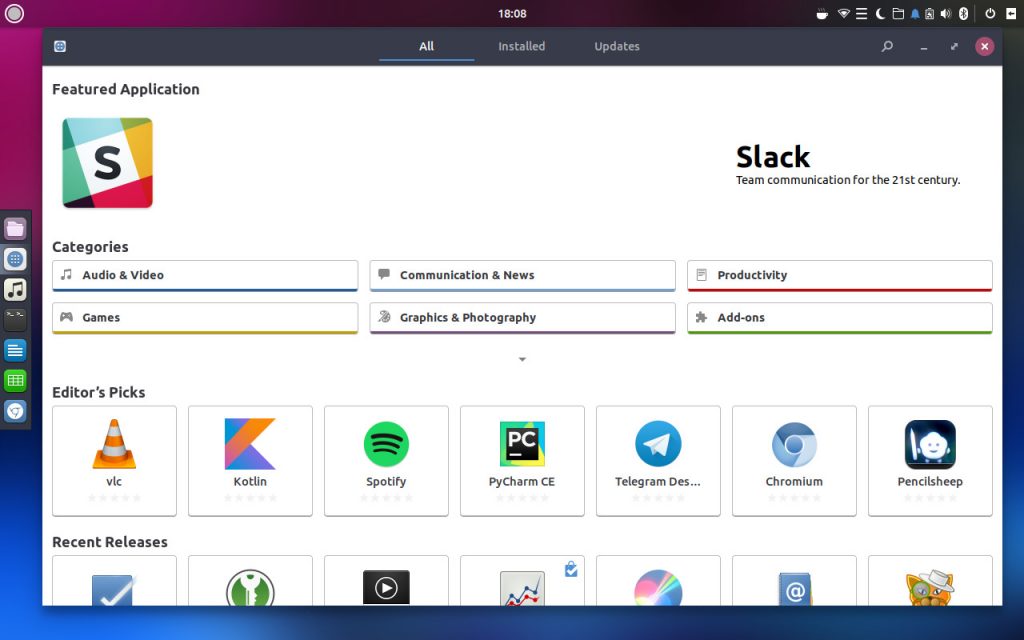Click the battery indicator in the panel
The height and width of the screenshot is (640, 1024).
tap(929, 14)
